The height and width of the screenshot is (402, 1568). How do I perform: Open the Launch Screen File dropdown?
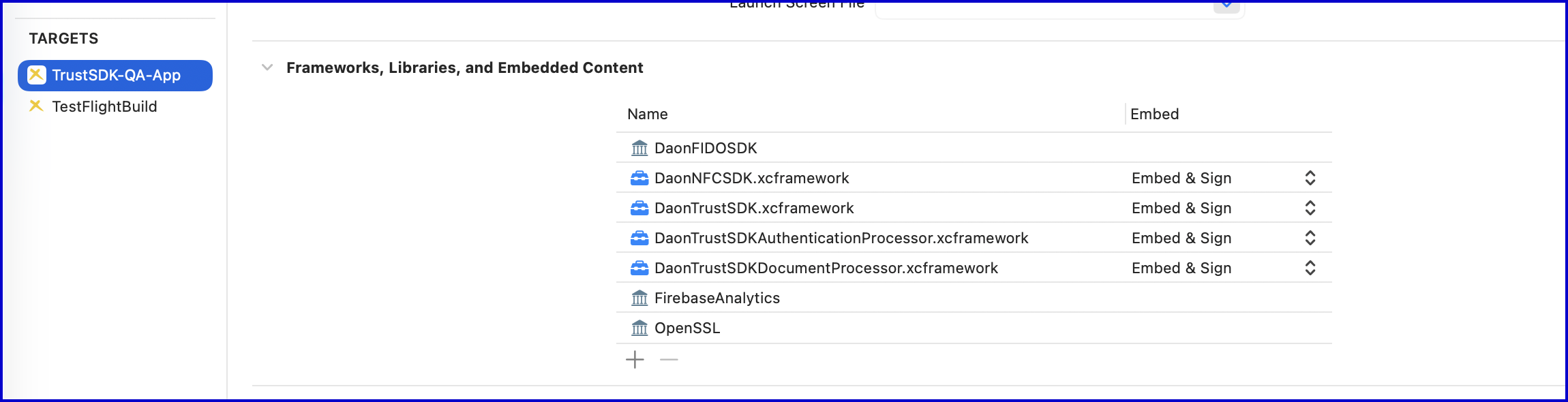(x=1226, y=5)
